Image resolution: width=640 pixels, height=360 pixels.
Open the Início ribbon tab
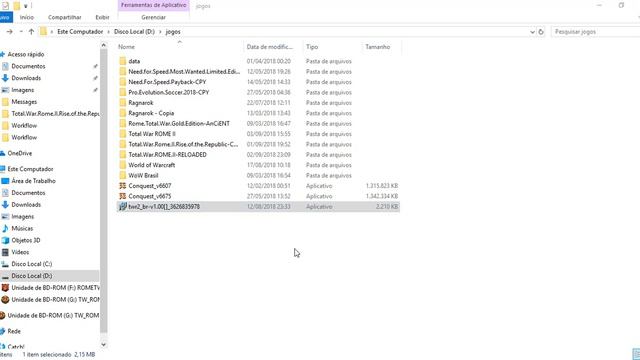[x=27, y=18]
